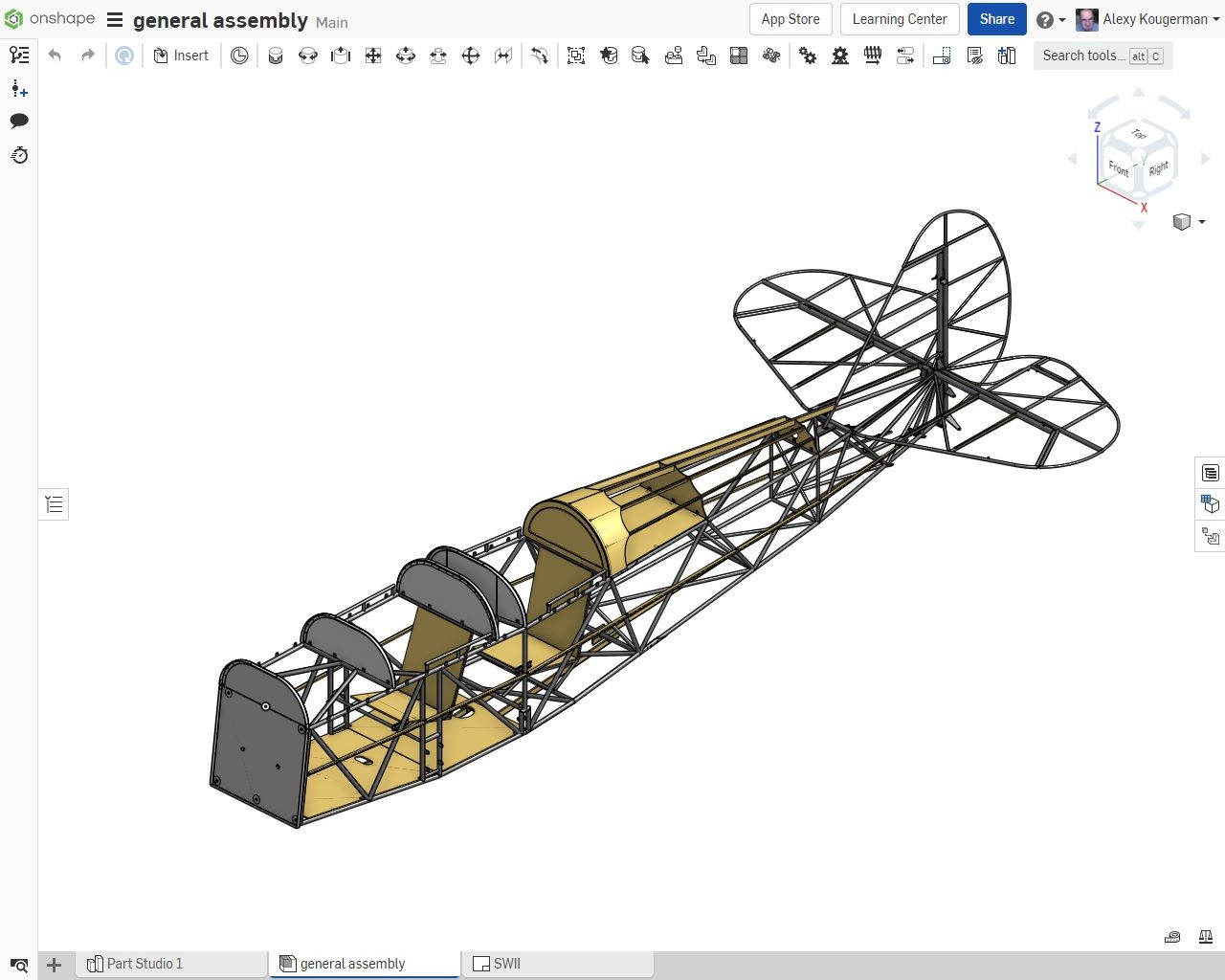
Task: Open the view display style dropdown
Action: point(1189,222)
